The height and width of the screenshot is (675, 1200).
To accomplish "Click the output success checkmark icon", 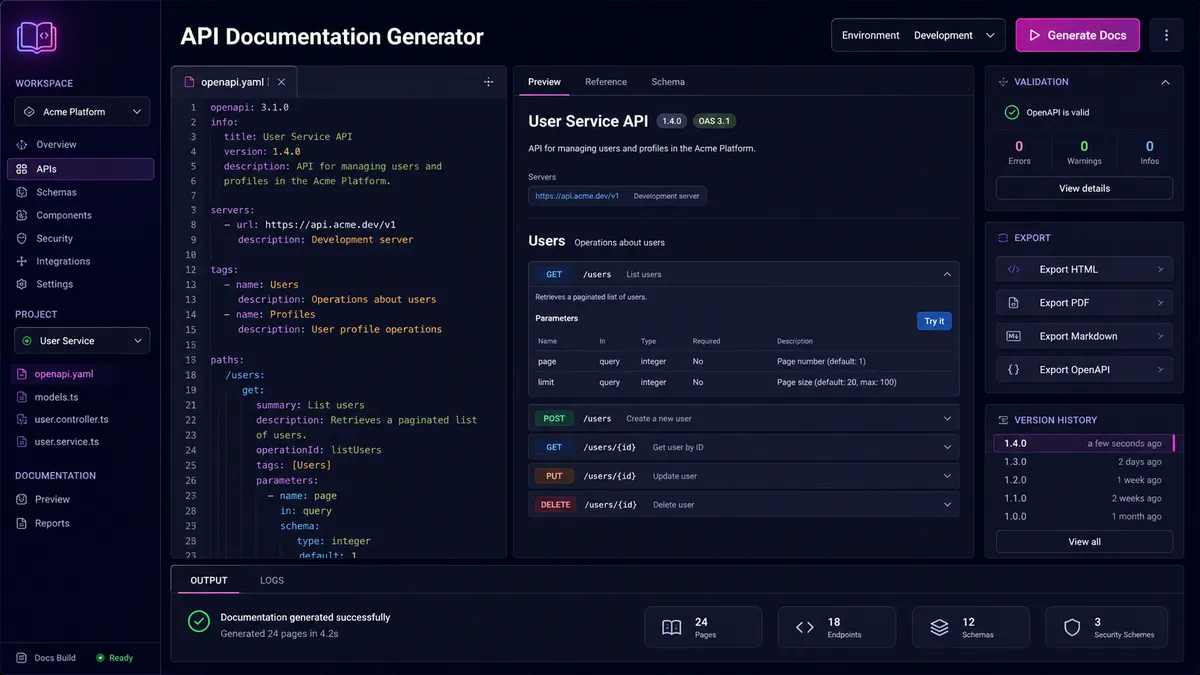I will pyautogui.click(x=199, y=622).
